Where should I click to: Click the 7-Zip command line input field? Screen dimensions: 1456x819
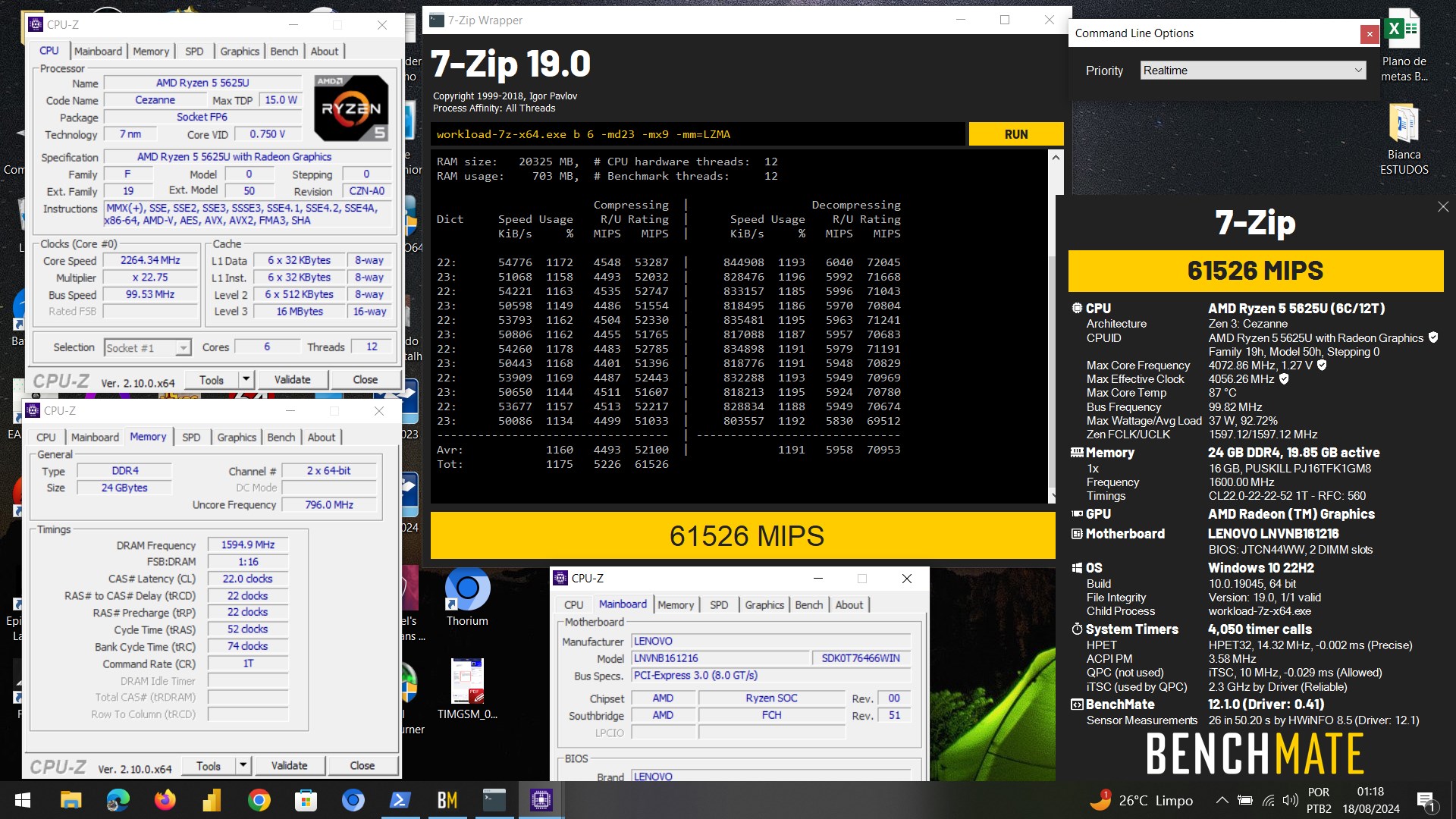point(698,134)
